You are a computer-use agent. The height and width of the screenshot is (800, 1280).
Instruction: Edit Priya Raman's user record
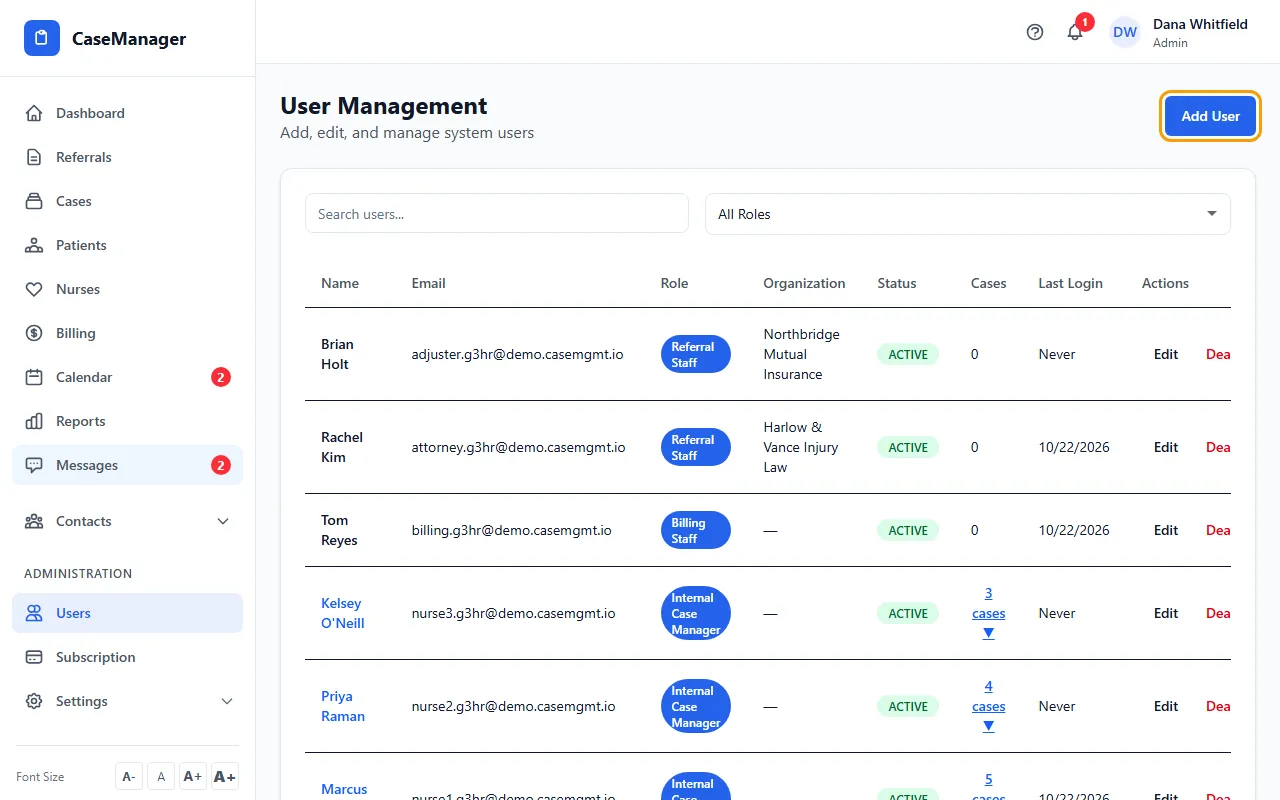(1166, 706)
